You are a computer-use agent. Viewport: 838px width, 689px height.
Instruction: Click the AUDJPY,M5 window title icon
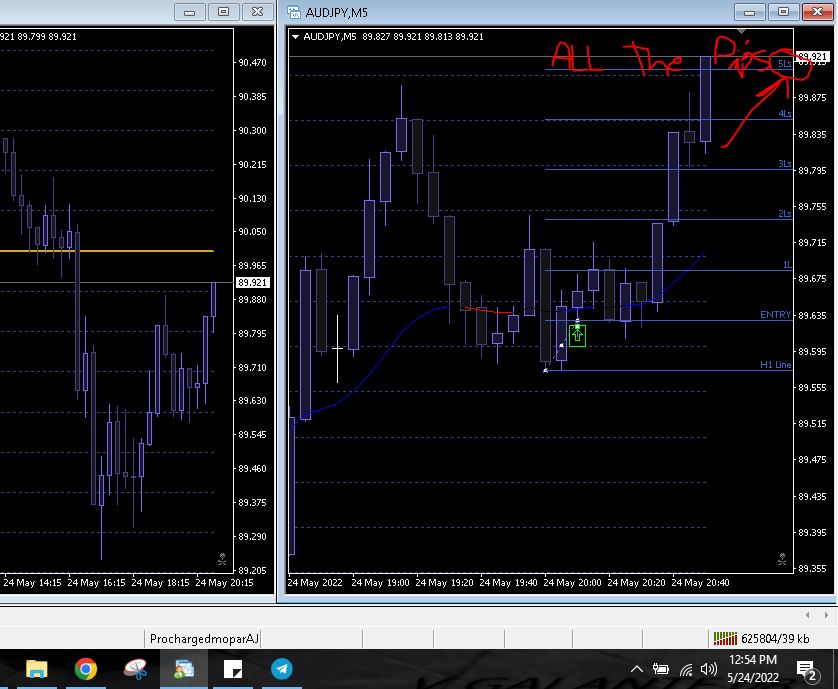click(x=294, y=12)
